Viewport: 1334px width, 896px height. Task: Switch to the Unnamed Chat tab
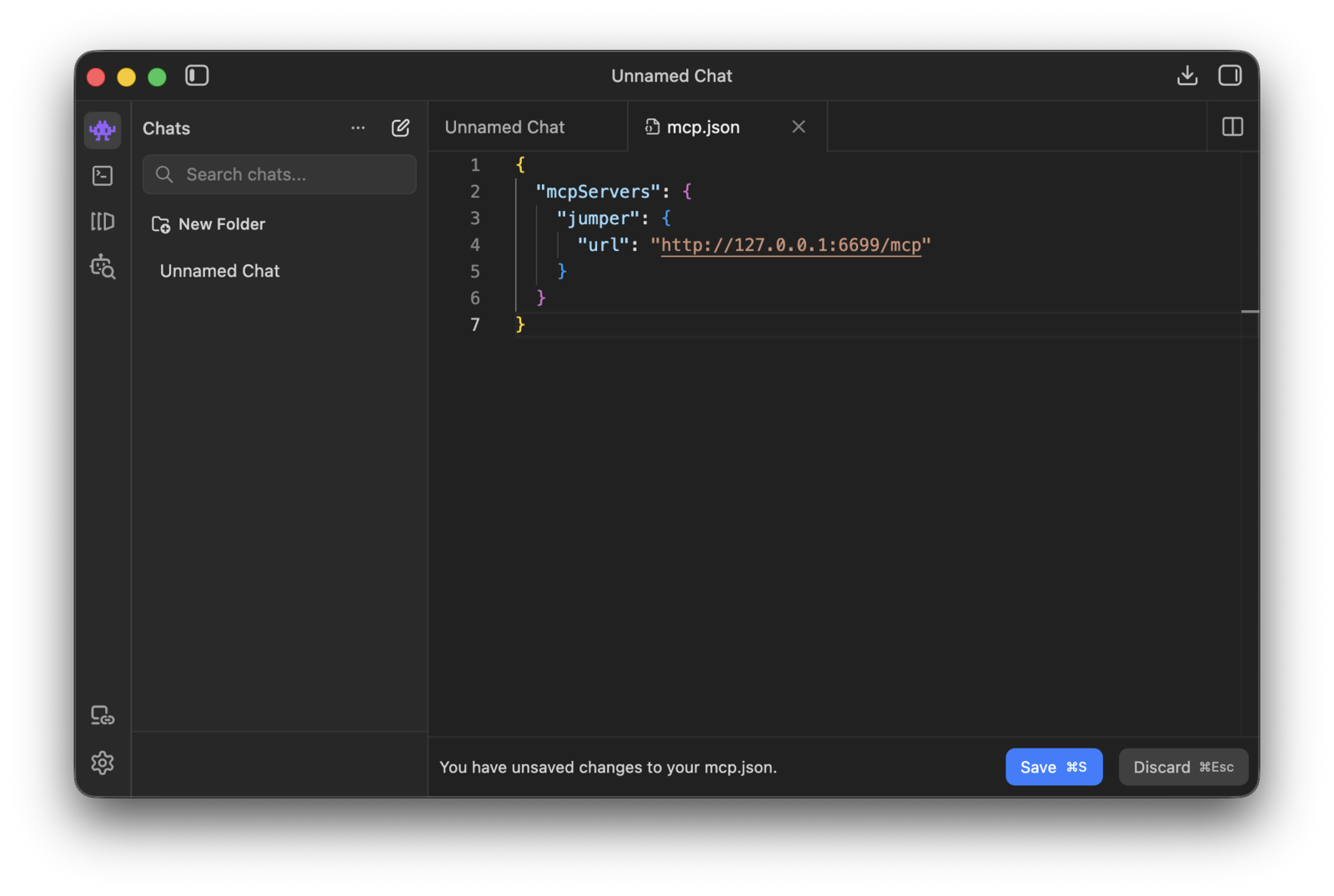click(x=504, y=127)
